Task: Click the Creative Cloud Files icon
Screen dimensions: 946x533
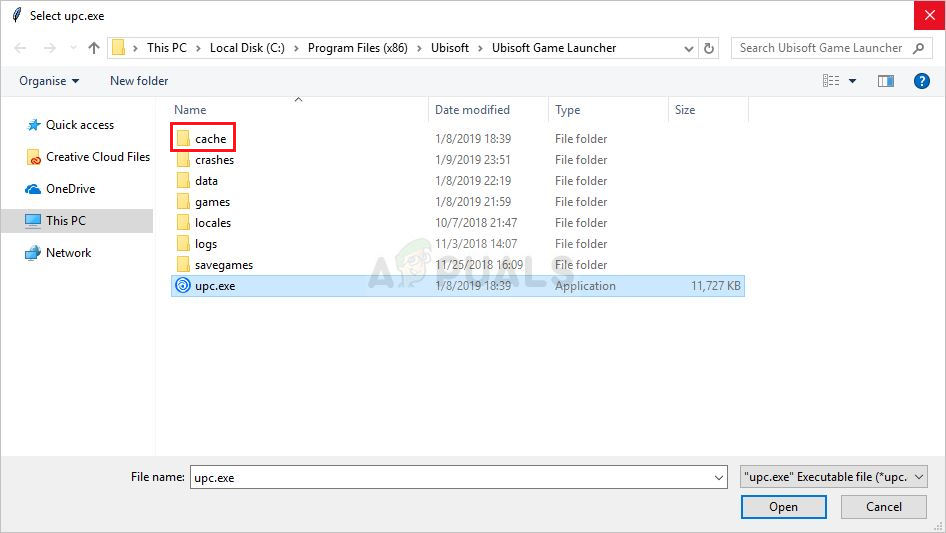Action: (x=34, y=157)
